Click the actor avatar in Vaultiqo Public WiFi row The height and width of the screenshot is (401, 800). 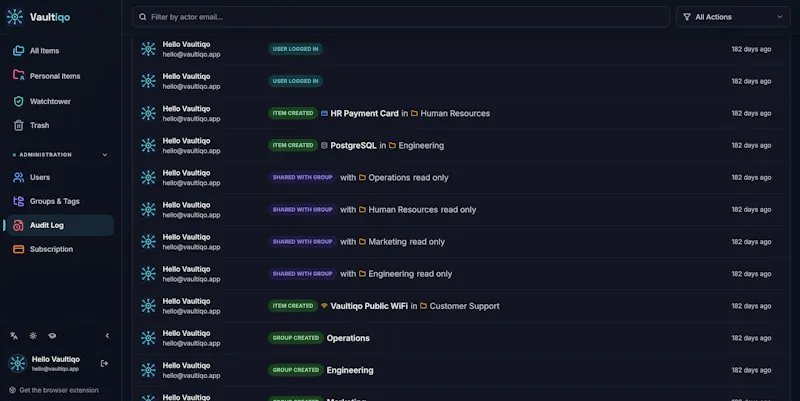pyautogui.click(x=148, y=306)
